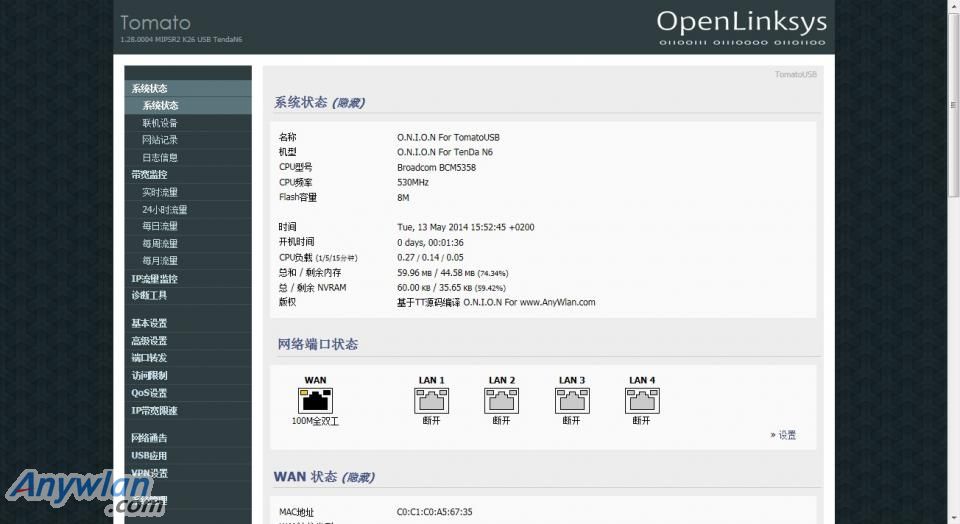Open IP带宽限速 bandwidth limiter
Viewport: 960px width, 524px height.
tap(188, 411)
